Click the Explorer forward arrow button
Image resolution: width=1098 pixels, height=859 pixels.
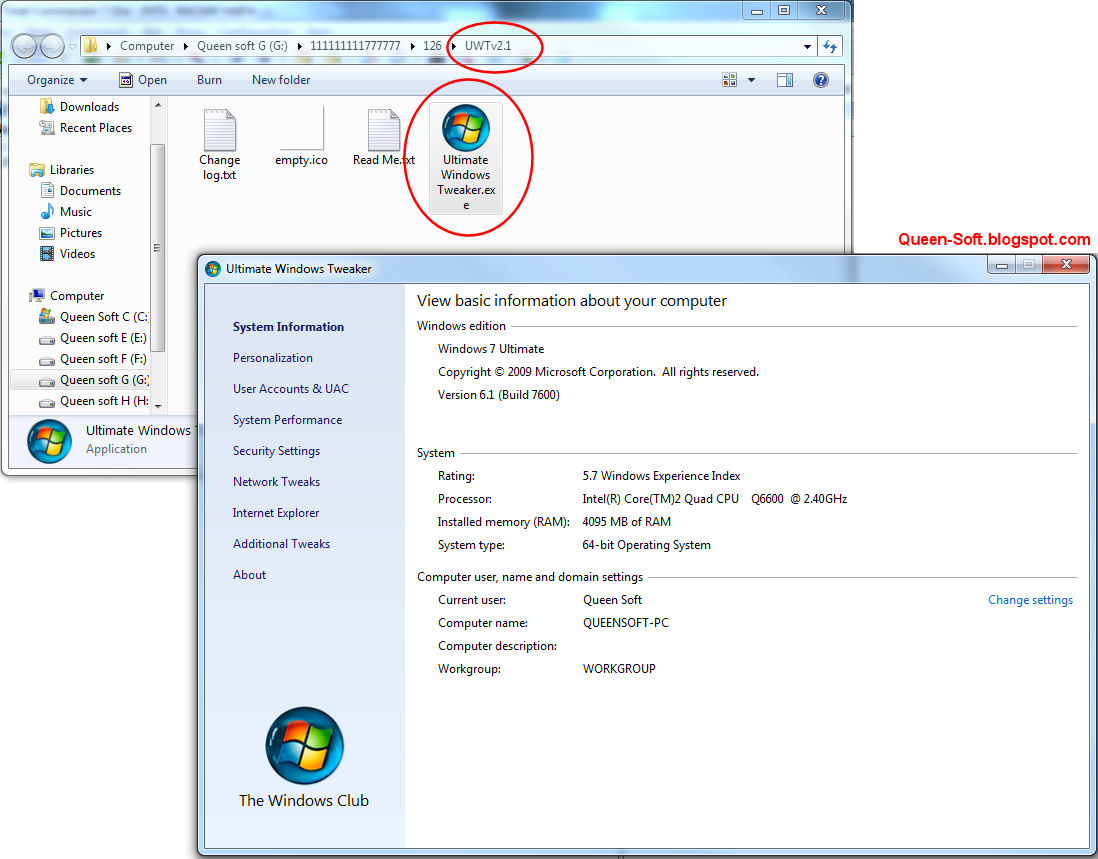52,46
